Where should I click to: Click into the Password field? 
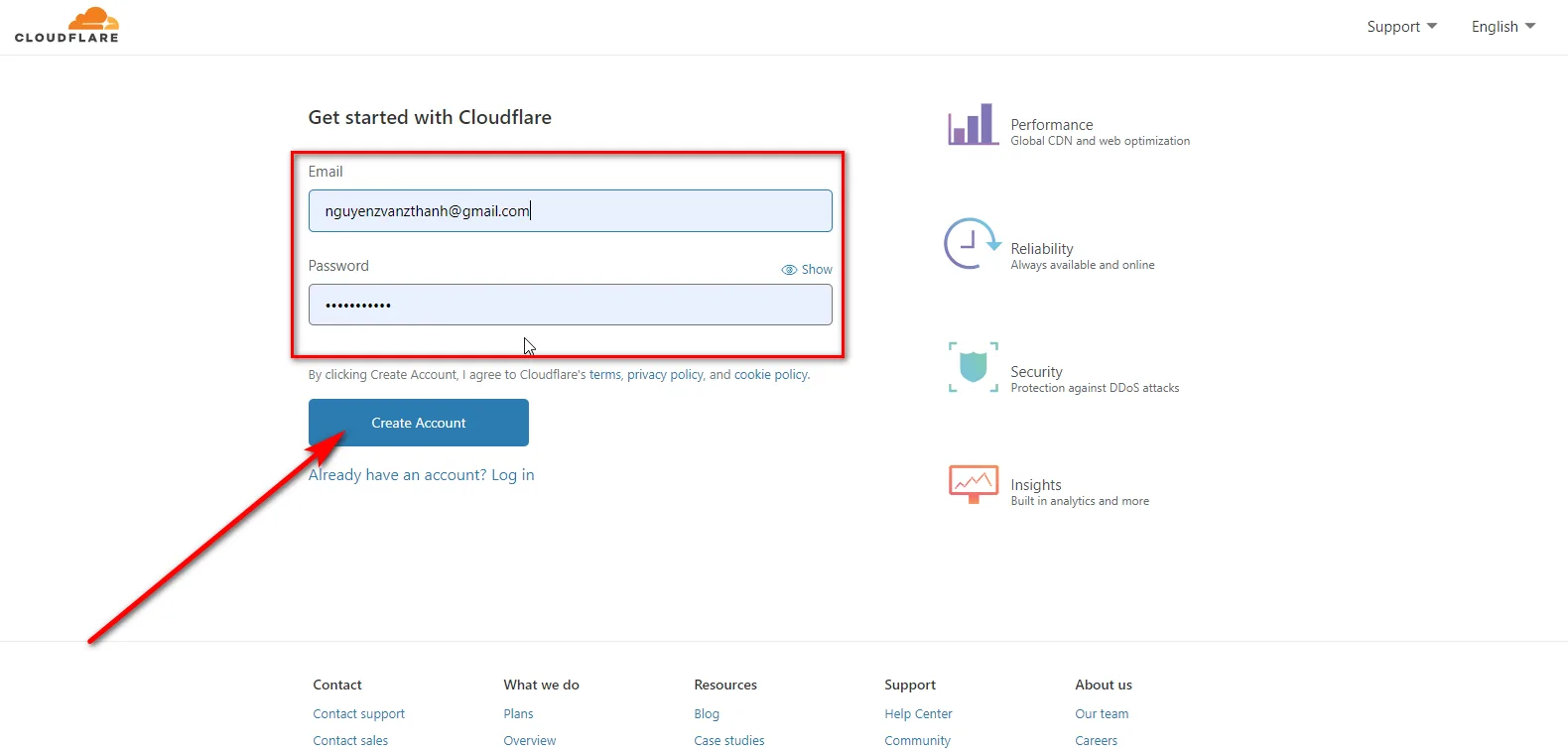click(570, 306)
